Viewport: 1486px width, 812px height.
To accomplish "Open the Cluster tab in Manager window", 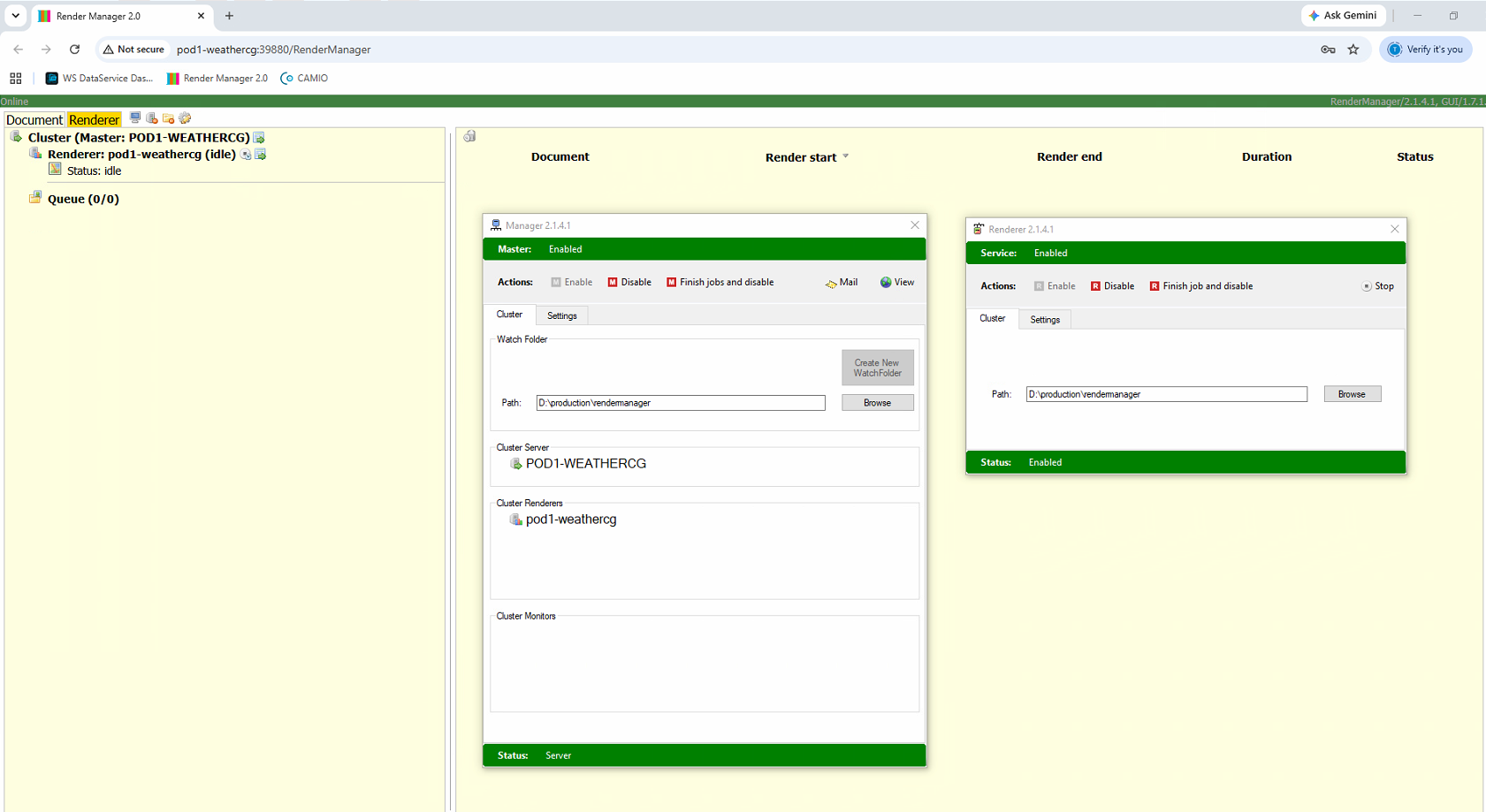I will tap(509, 315).
